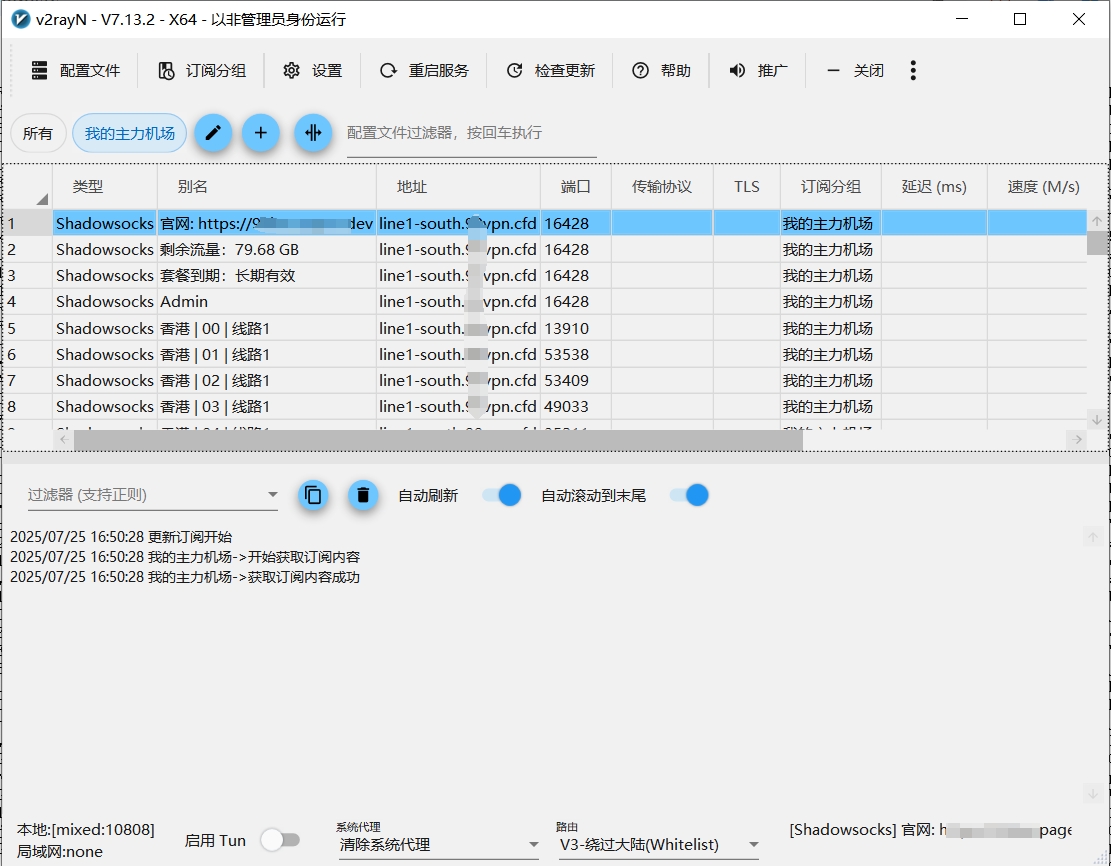Click the 重启服务 restart service button
Screen dimensions: 1111x866
(425, 71)
